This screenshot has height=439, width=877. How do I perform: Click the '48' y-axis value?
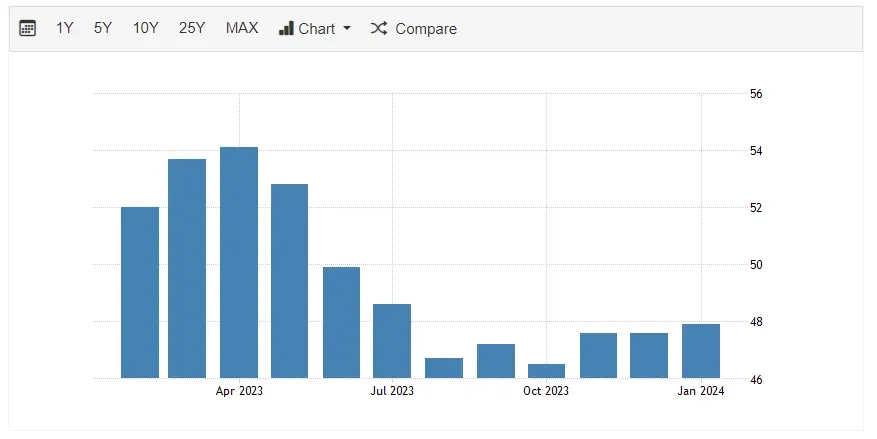[x=756, y=322]
